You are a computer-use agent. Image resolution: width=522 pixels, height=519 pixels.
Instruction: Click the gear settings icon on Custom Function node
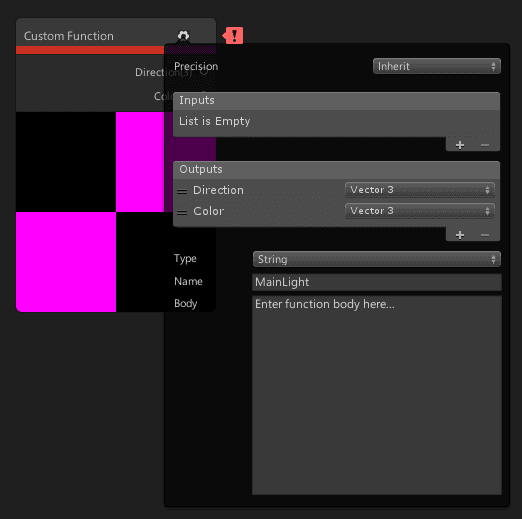pos(183,35)
